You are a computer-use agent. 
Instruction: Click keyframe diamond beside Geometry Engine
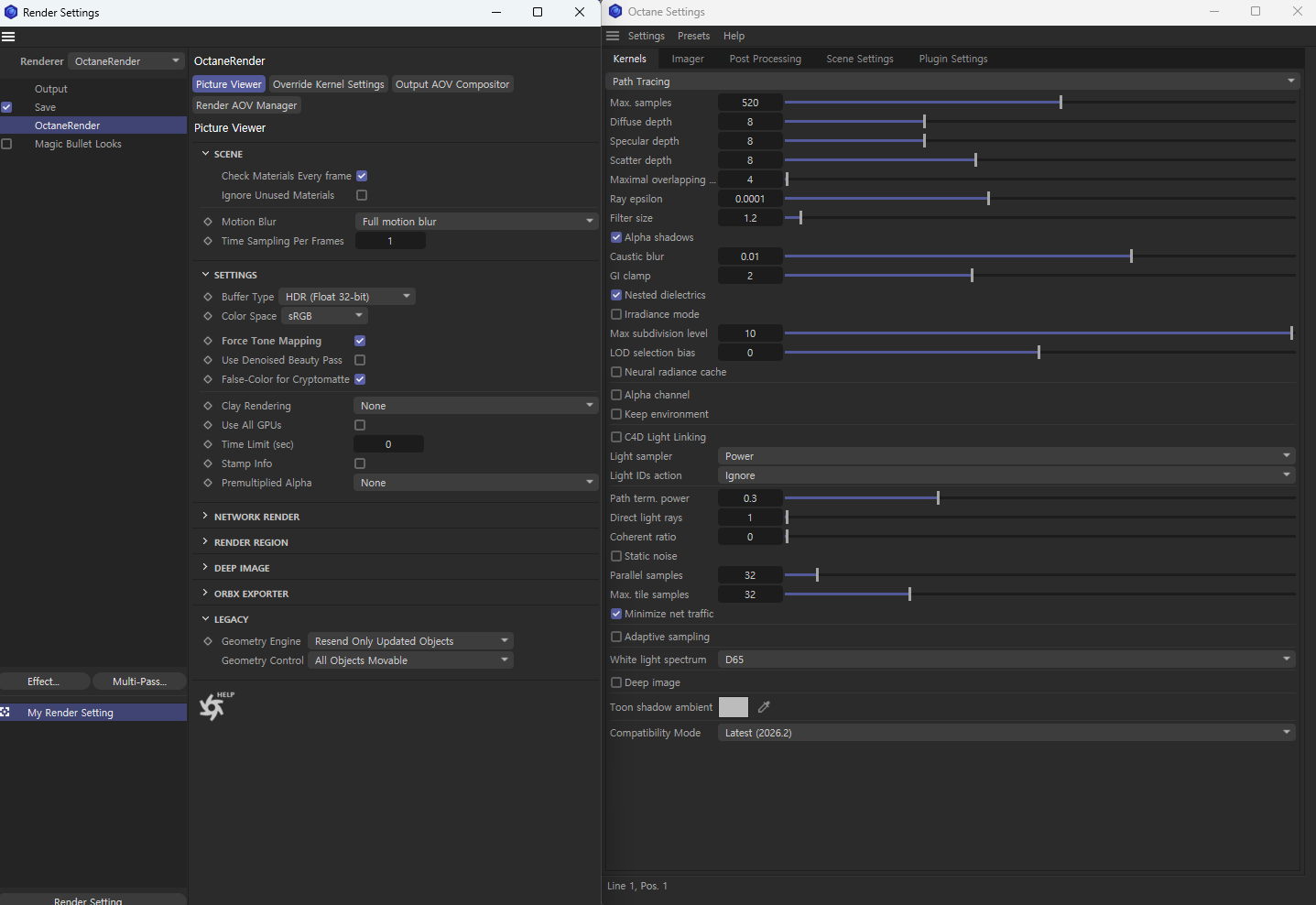point(208,641)
